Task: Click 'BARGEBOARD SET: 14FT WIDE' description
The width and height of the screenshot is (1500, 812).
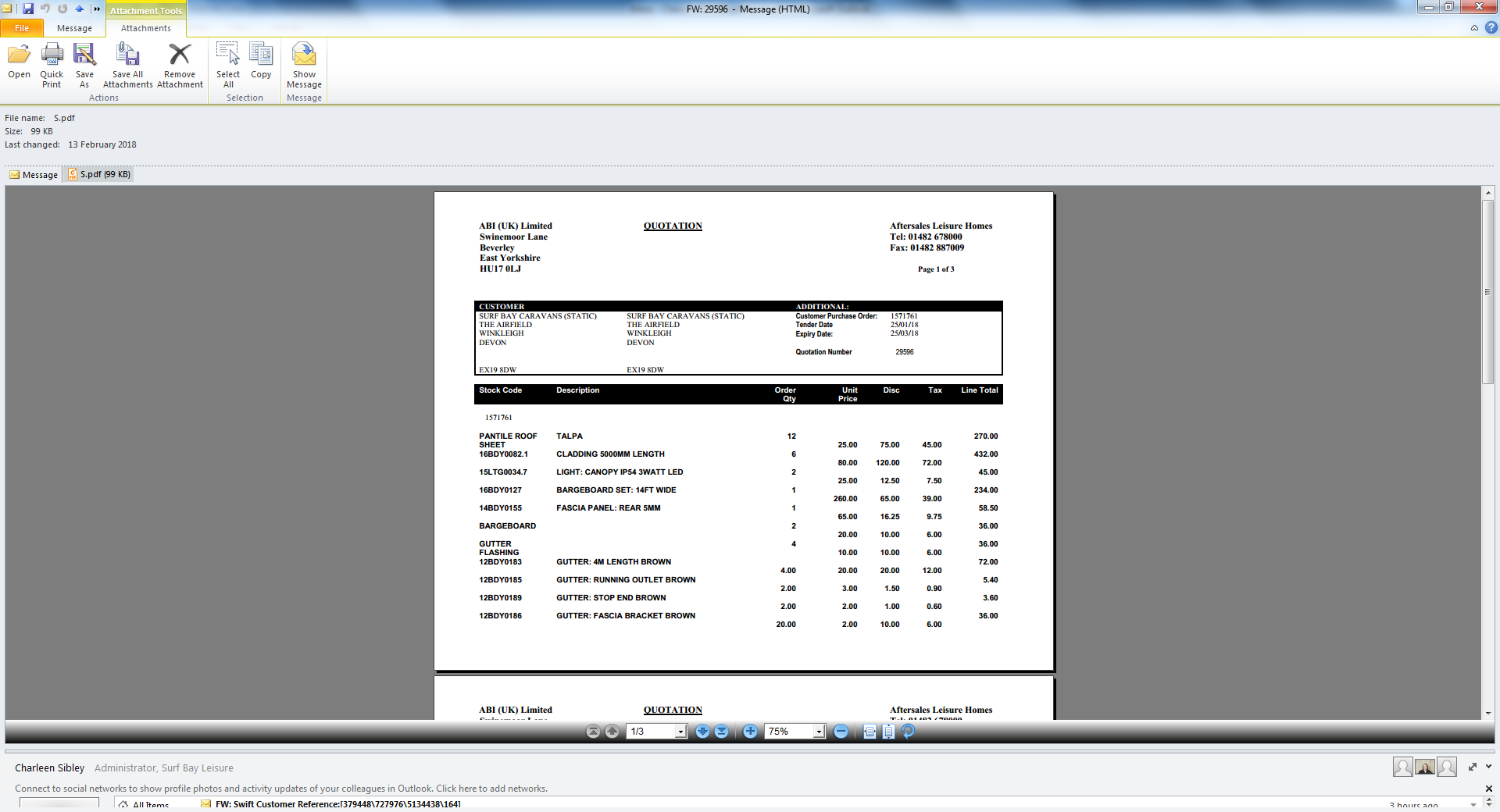Action: tap(616, 490)
